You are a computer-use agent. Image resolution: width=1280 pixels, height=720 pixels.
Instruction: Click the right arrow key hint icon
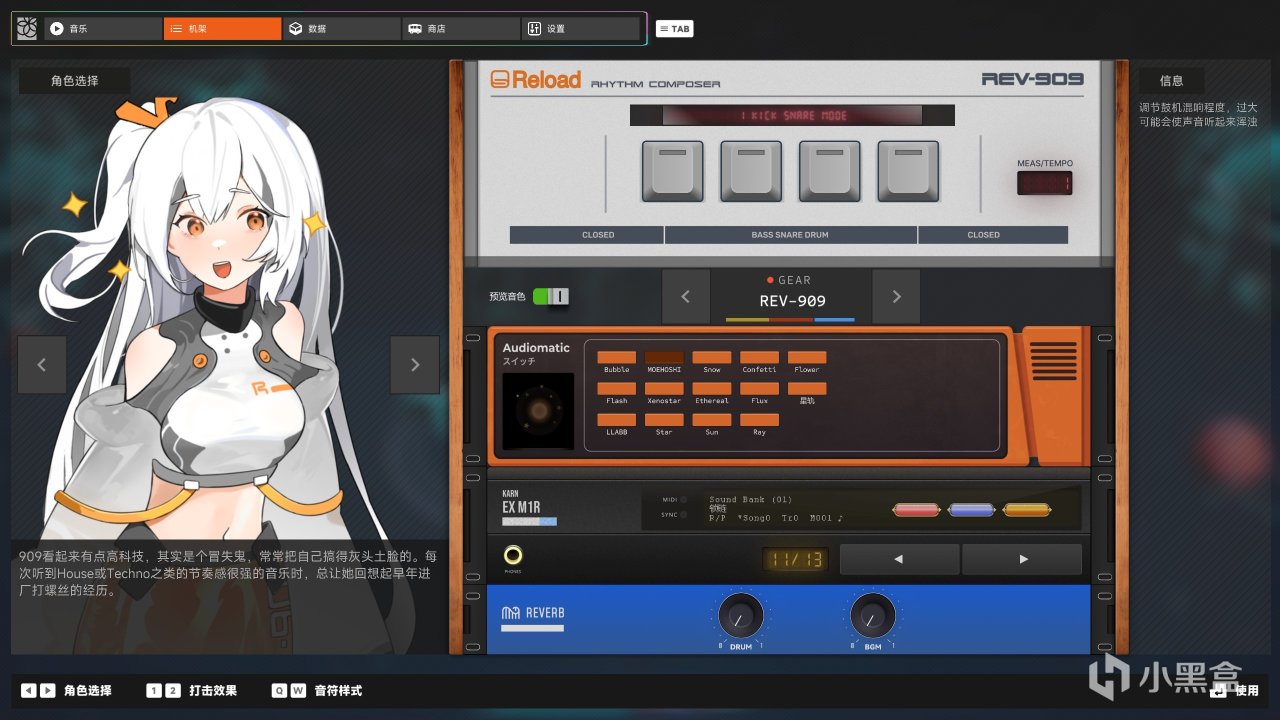[47, 690]
